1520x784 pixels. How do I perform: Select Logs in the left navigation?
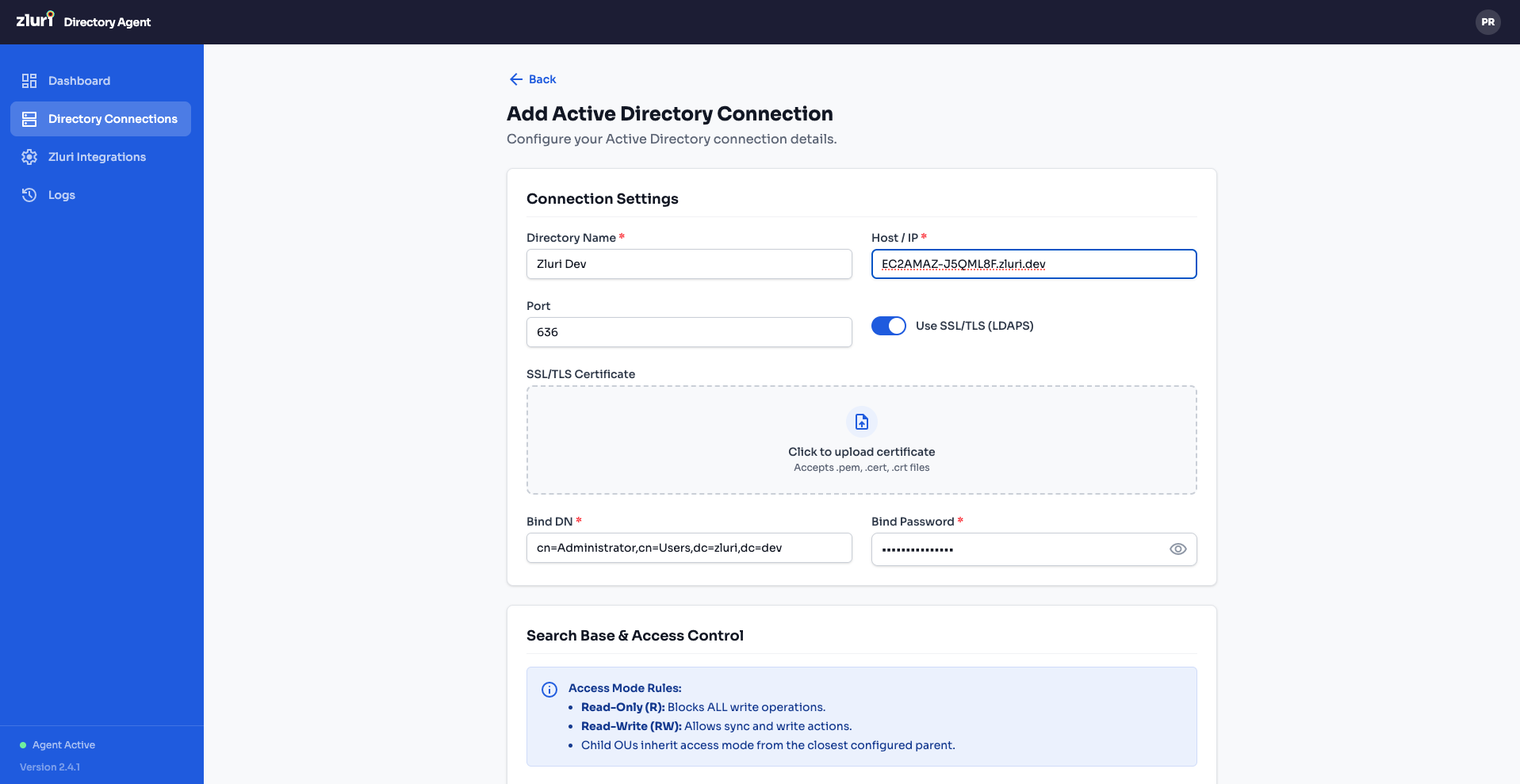click(61, 194)
